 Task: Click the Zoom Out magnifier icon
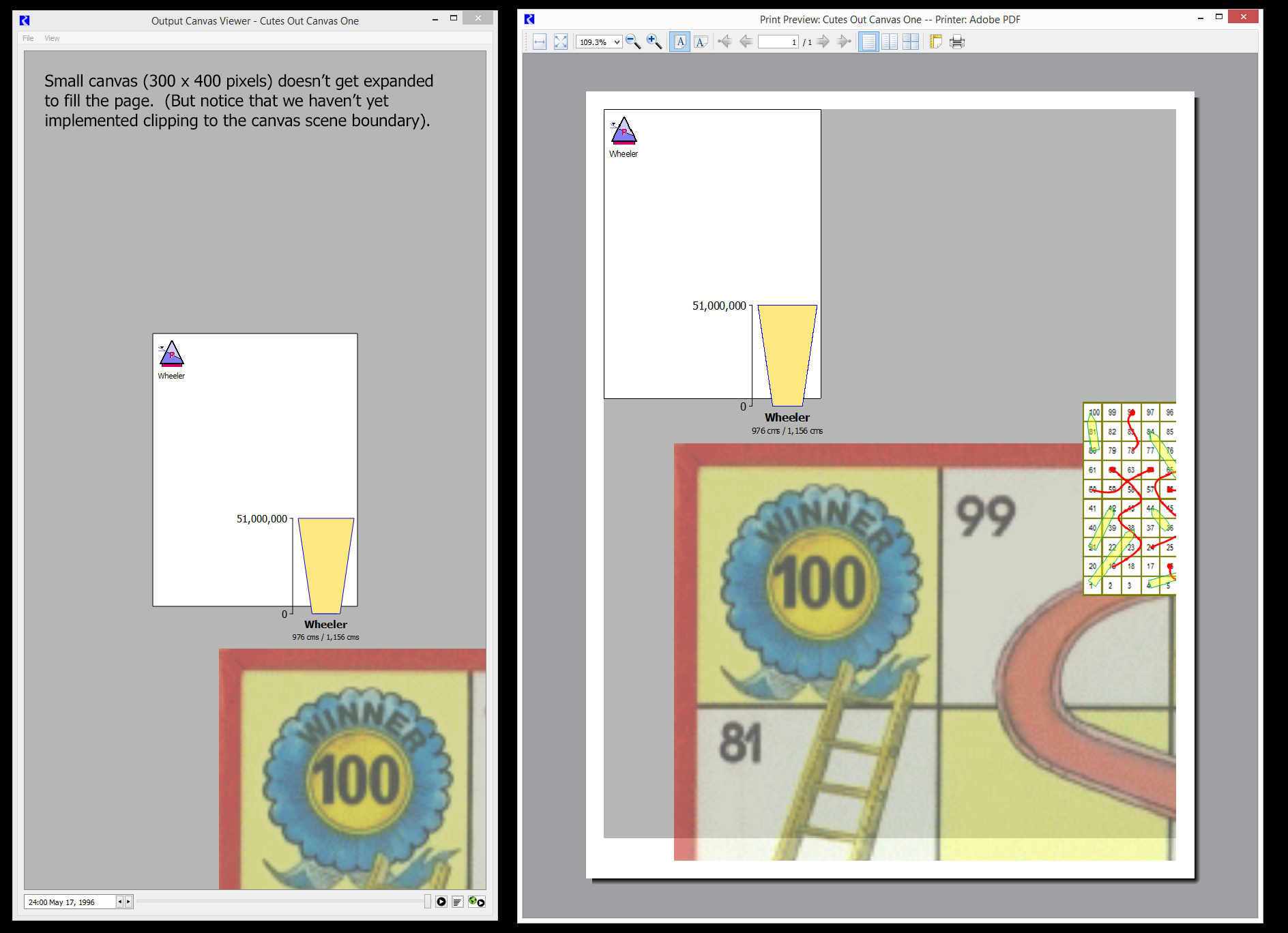coord(633,42)
